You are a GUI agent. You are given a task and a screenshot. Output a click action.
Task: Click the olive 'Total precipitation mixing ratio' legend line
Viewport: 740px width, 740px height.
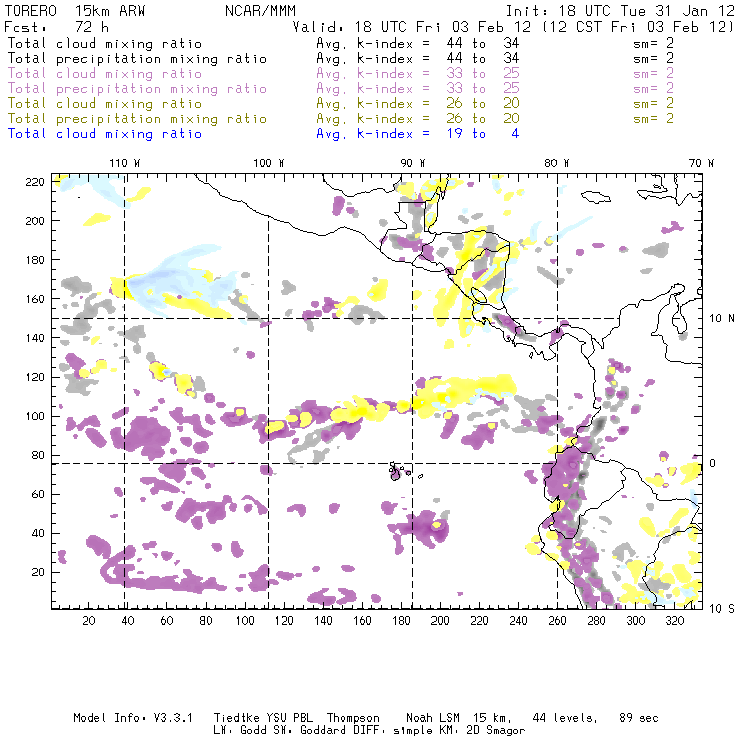click(137, 118)
